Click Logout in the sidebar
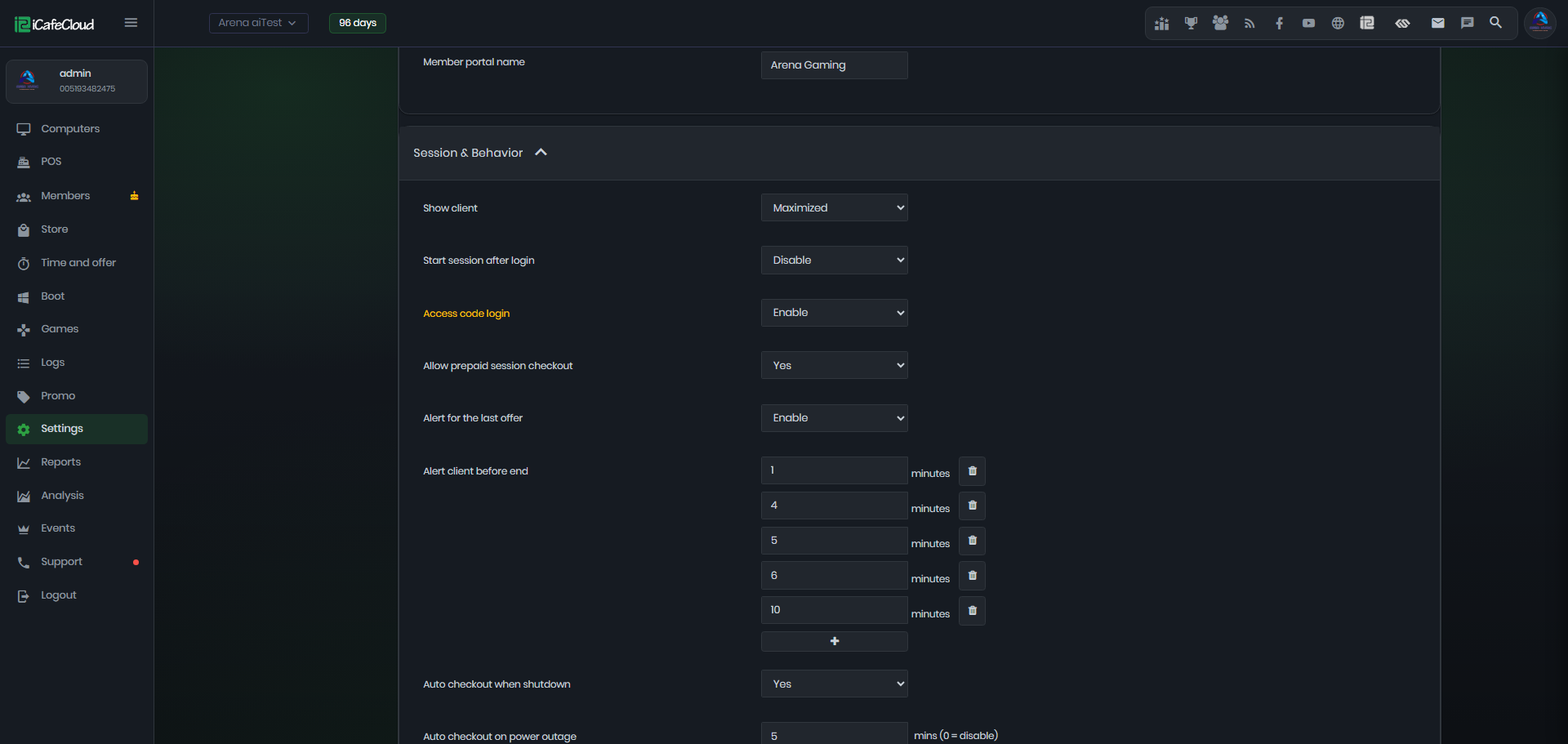The height and width of the screenshot is (744, 1568). tap(77, 595)
